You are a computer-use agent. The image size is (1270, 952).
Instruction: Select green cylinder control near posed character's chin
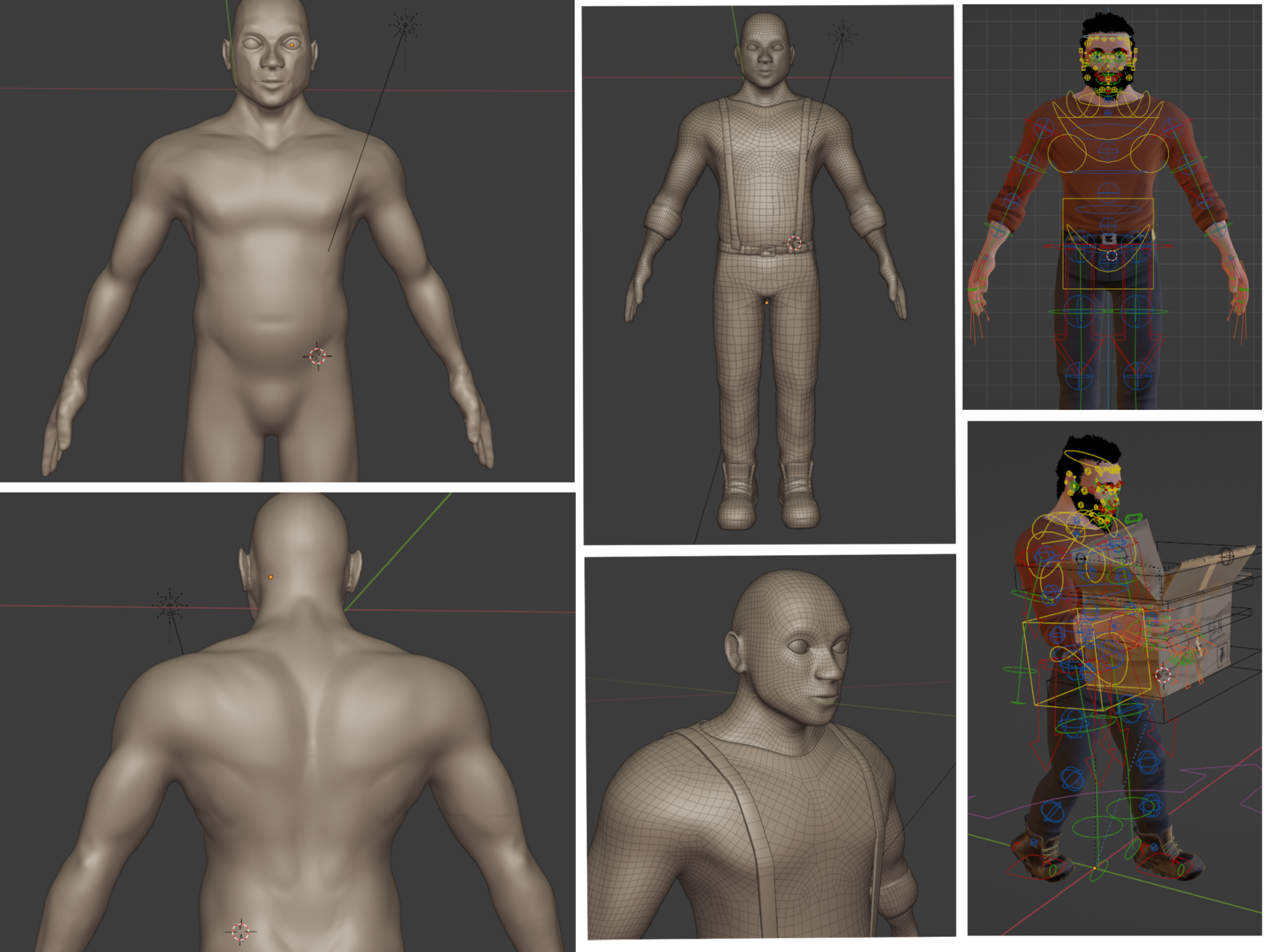point(1134,518)
